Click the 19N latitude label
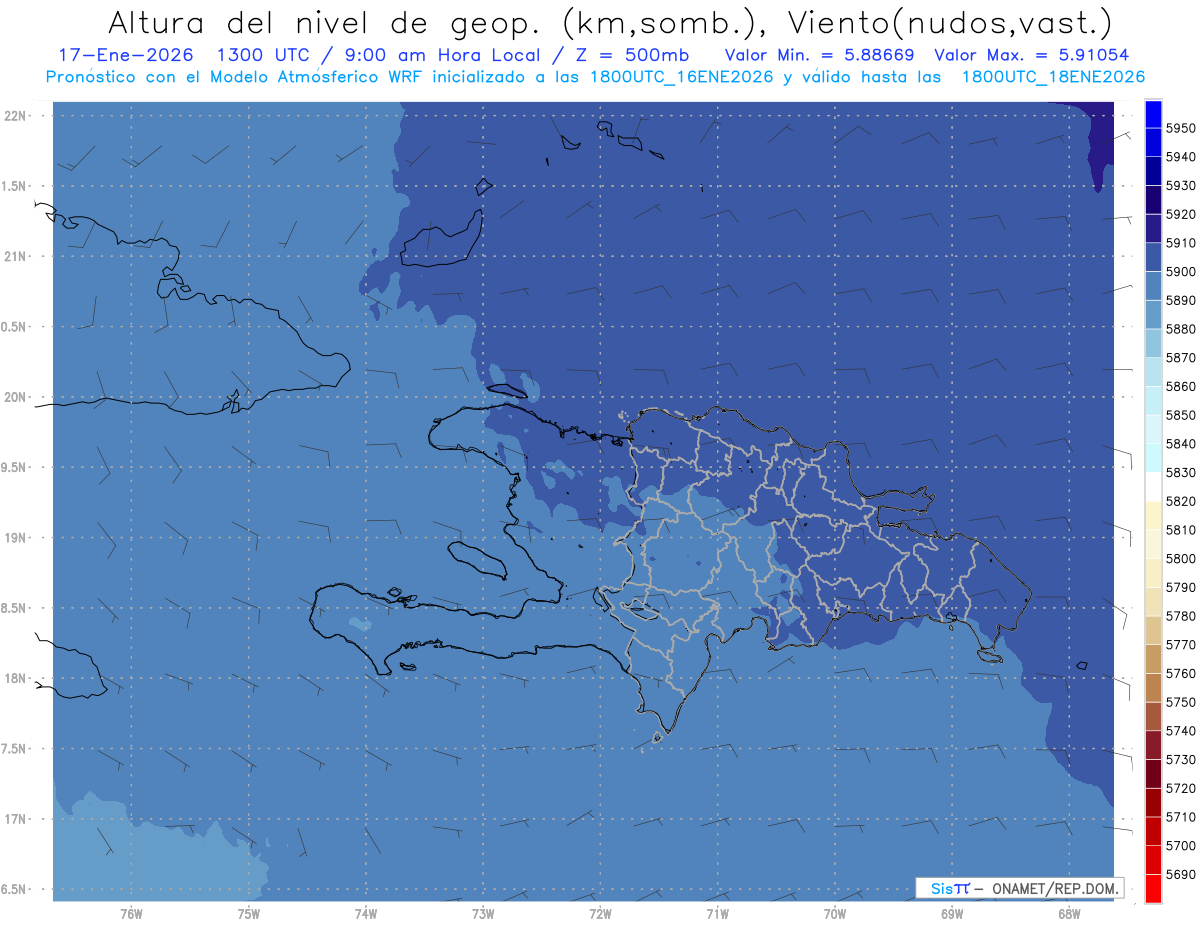Viewport: 1200px width, 927px height. 15,538
